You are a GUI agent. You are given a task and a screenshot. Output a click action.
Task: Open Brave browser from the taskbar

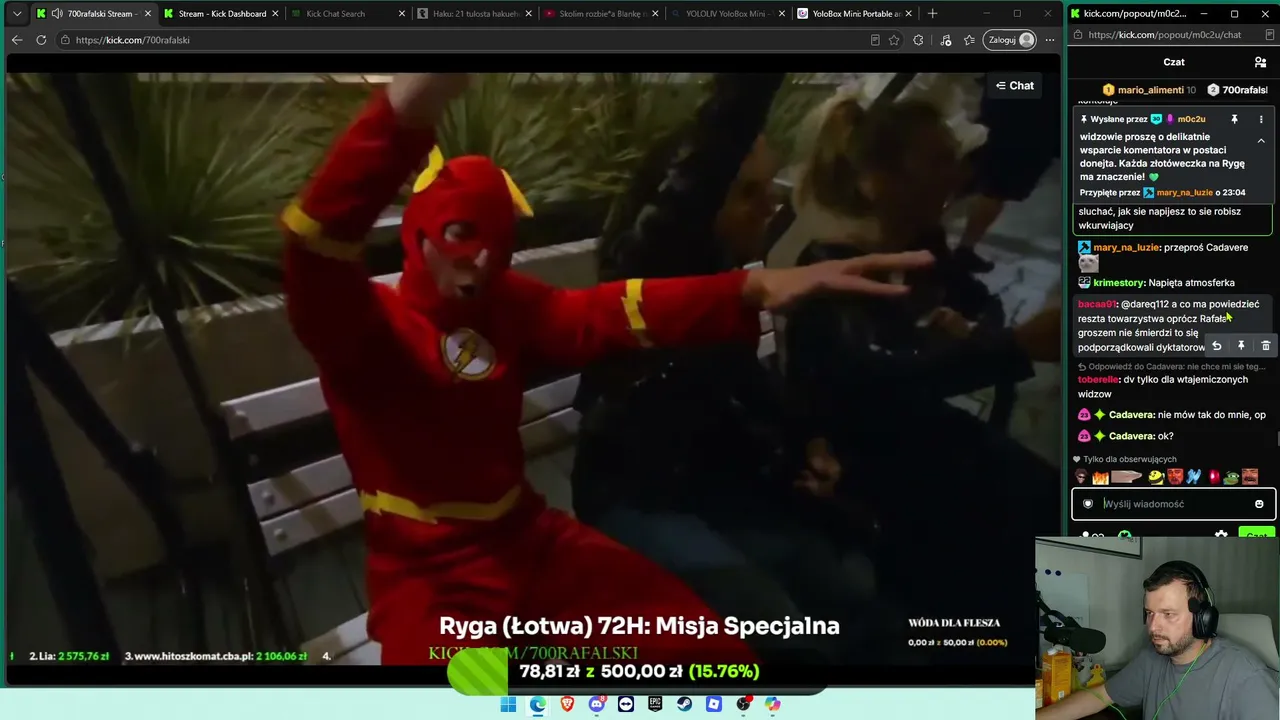tap(567, 704)
